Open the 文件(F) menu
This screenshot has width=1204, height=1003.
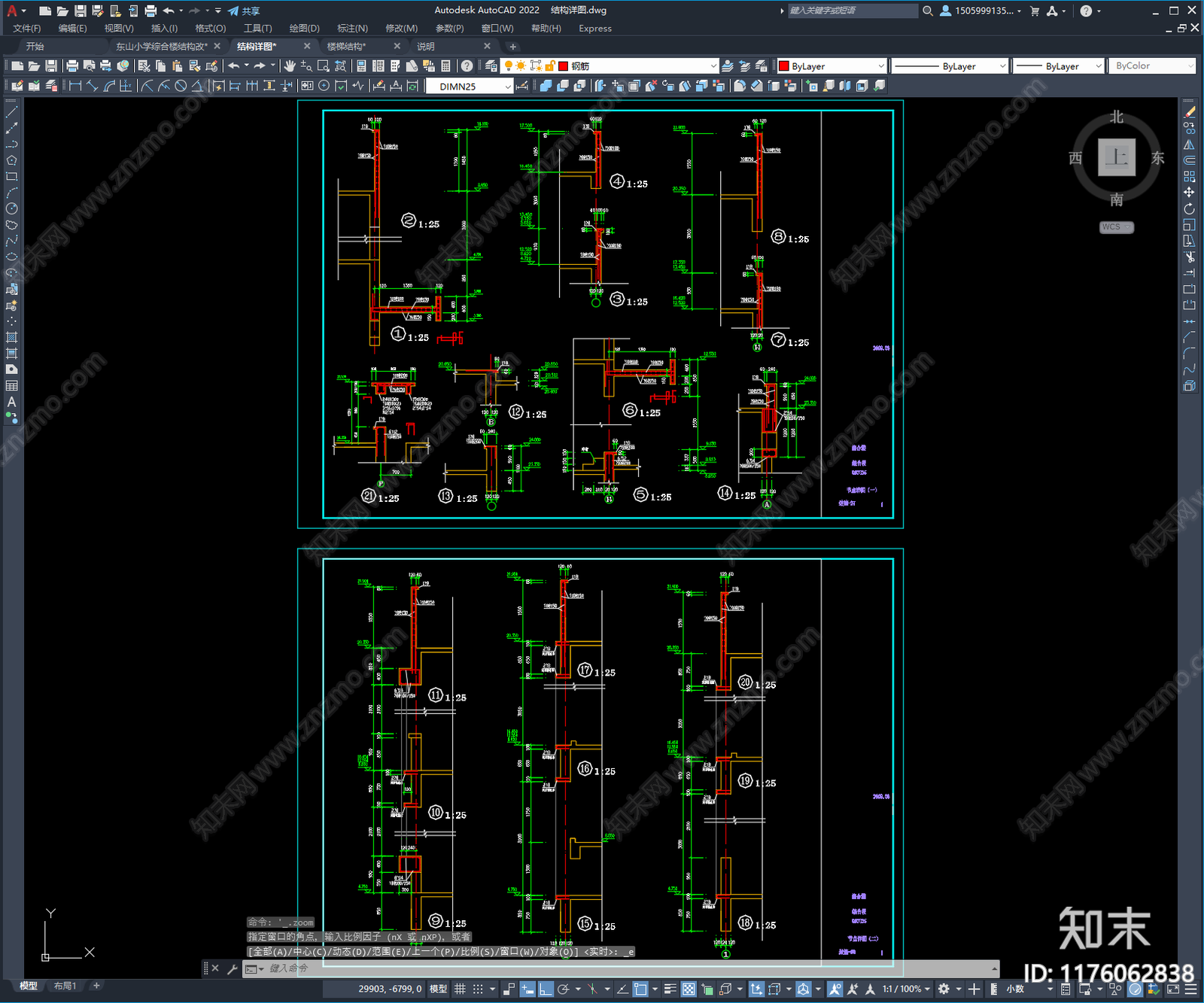(x=27, y=29)
